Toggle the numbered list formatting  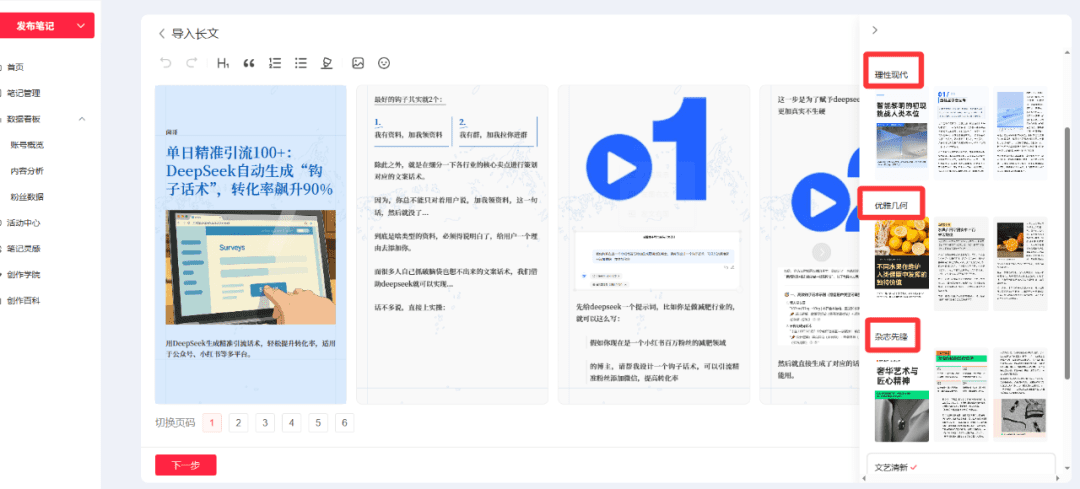275,63
